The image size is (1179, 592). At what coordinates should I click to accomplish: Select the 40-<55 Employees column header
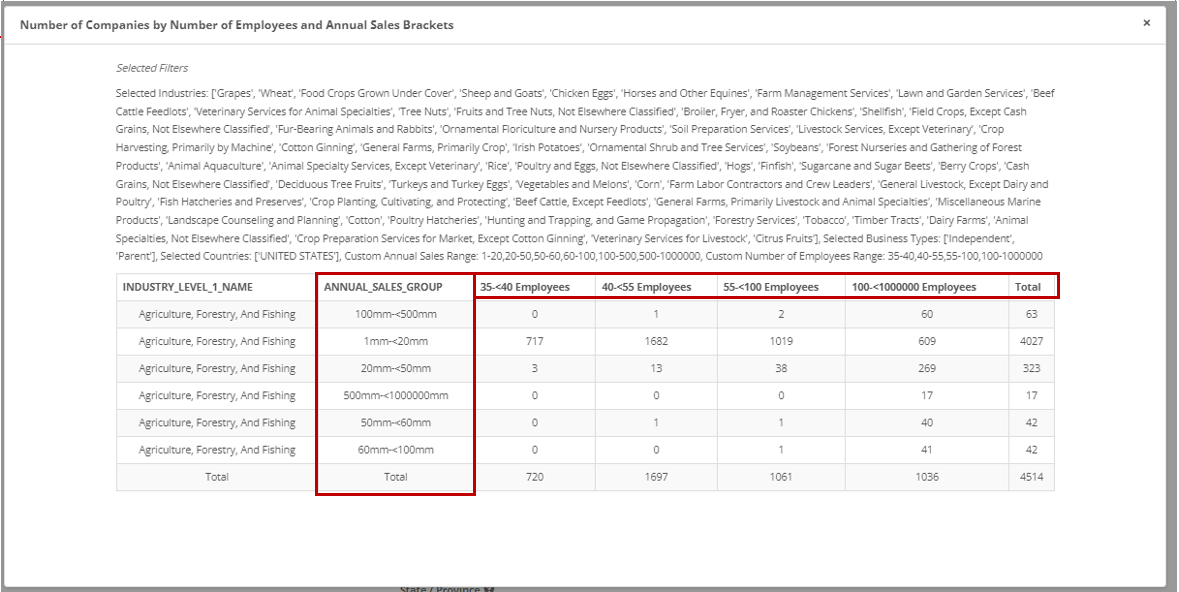[645, 287]
